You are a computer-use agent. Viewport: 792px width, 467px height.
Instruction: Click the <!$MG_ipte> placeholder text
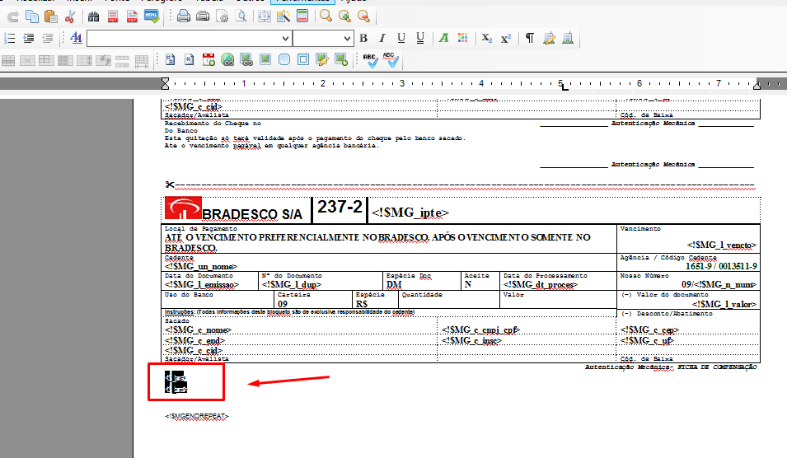pyautogui.click(x=410, y=213)
